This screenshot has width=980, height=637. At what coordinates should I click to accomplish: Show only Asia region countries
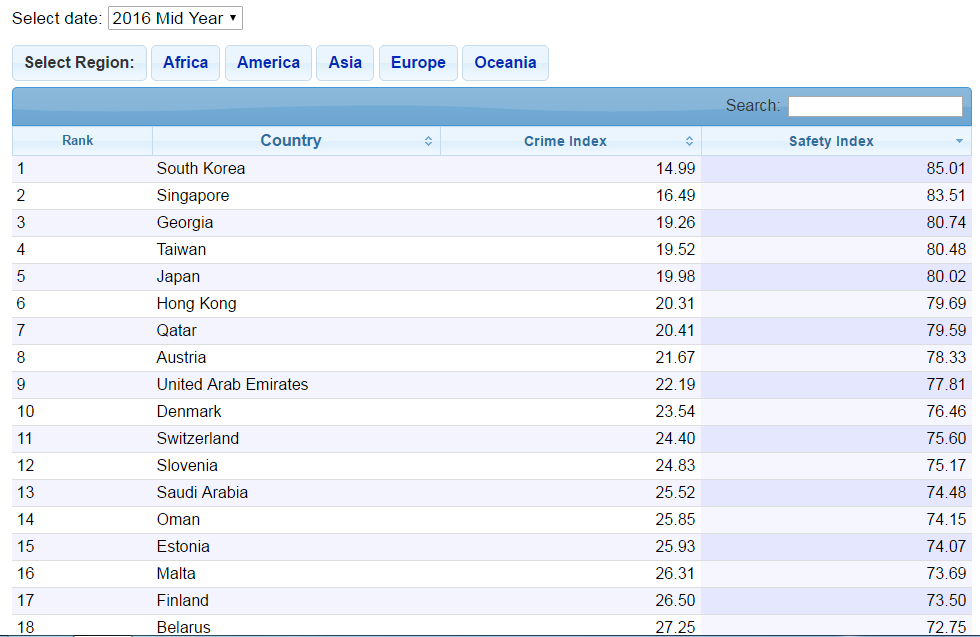click(x=345, y=63)
